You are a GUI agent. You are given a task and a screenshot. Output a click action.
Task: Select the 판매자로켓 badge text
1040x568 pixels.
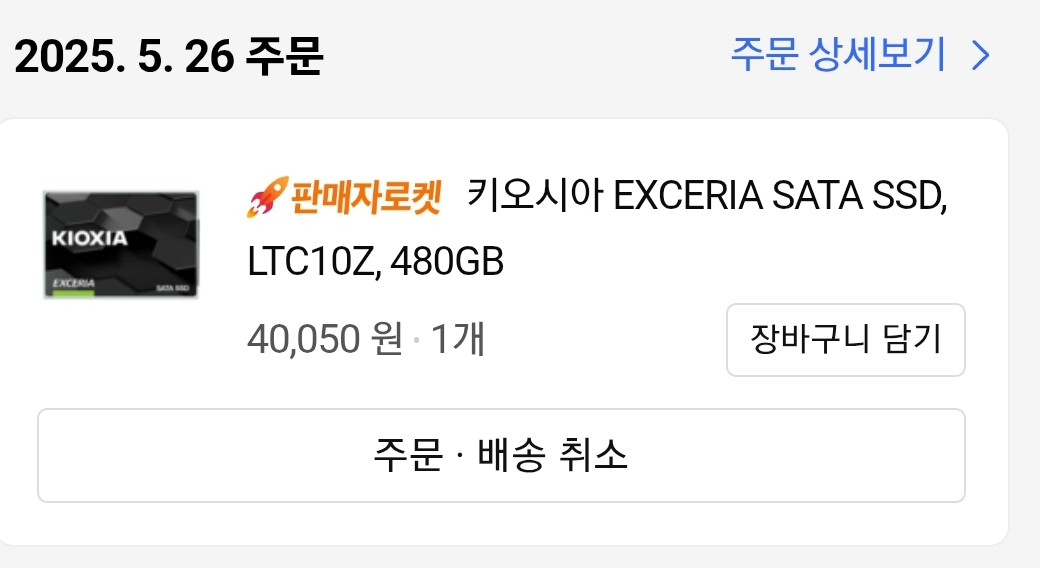coord(365,197)
